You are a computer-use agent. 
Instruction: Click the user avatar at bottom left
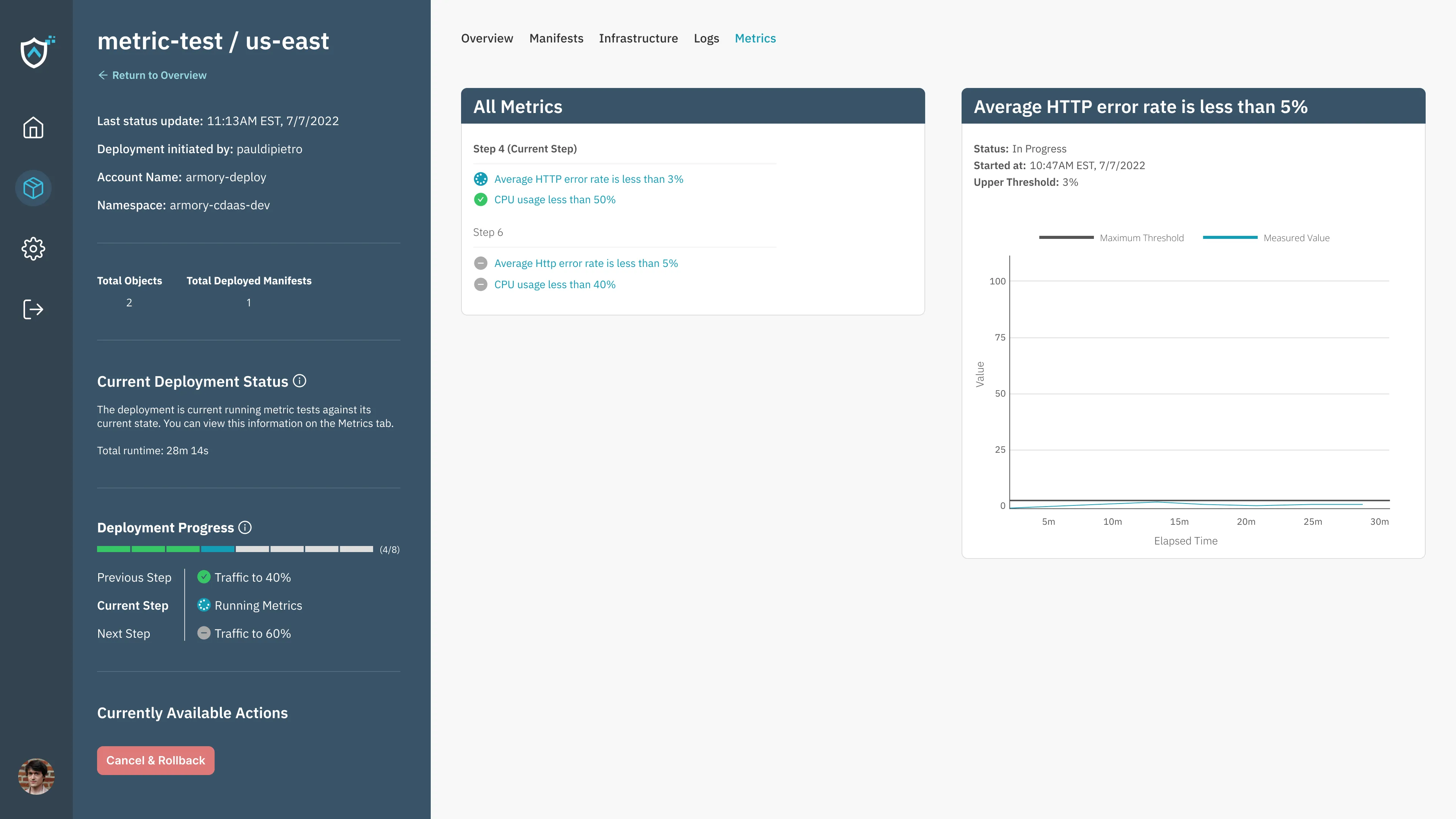pos(37,776)
